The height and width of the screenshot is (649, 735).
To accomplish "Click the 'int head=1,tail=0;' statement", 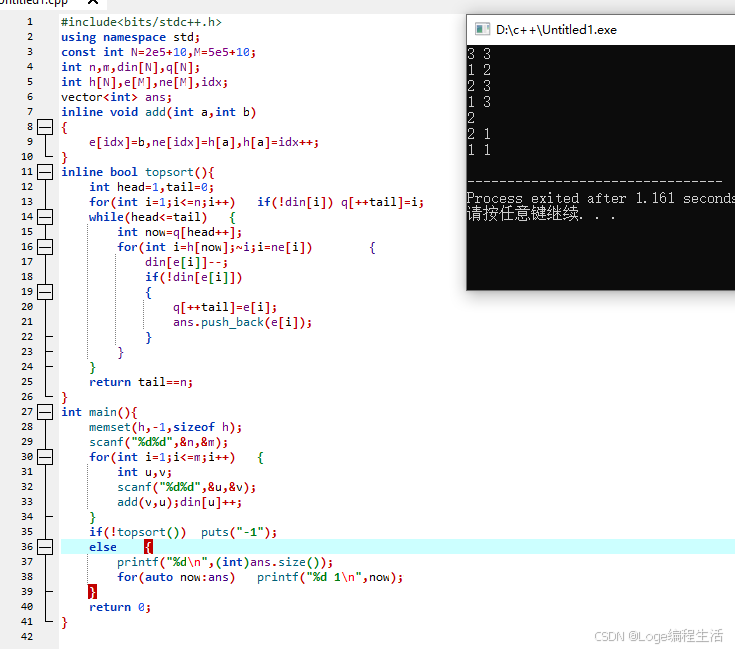I will 151,187.
